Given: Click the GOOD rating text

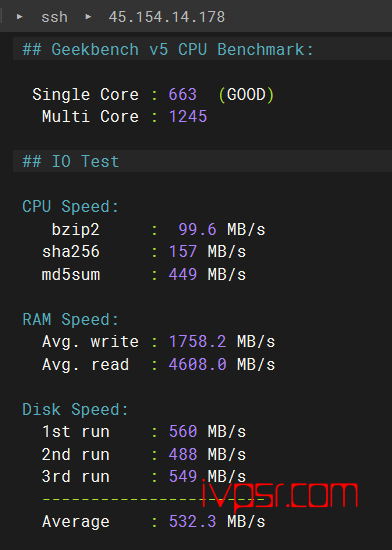Looking at the screenshot, I should tap(246, 95).
